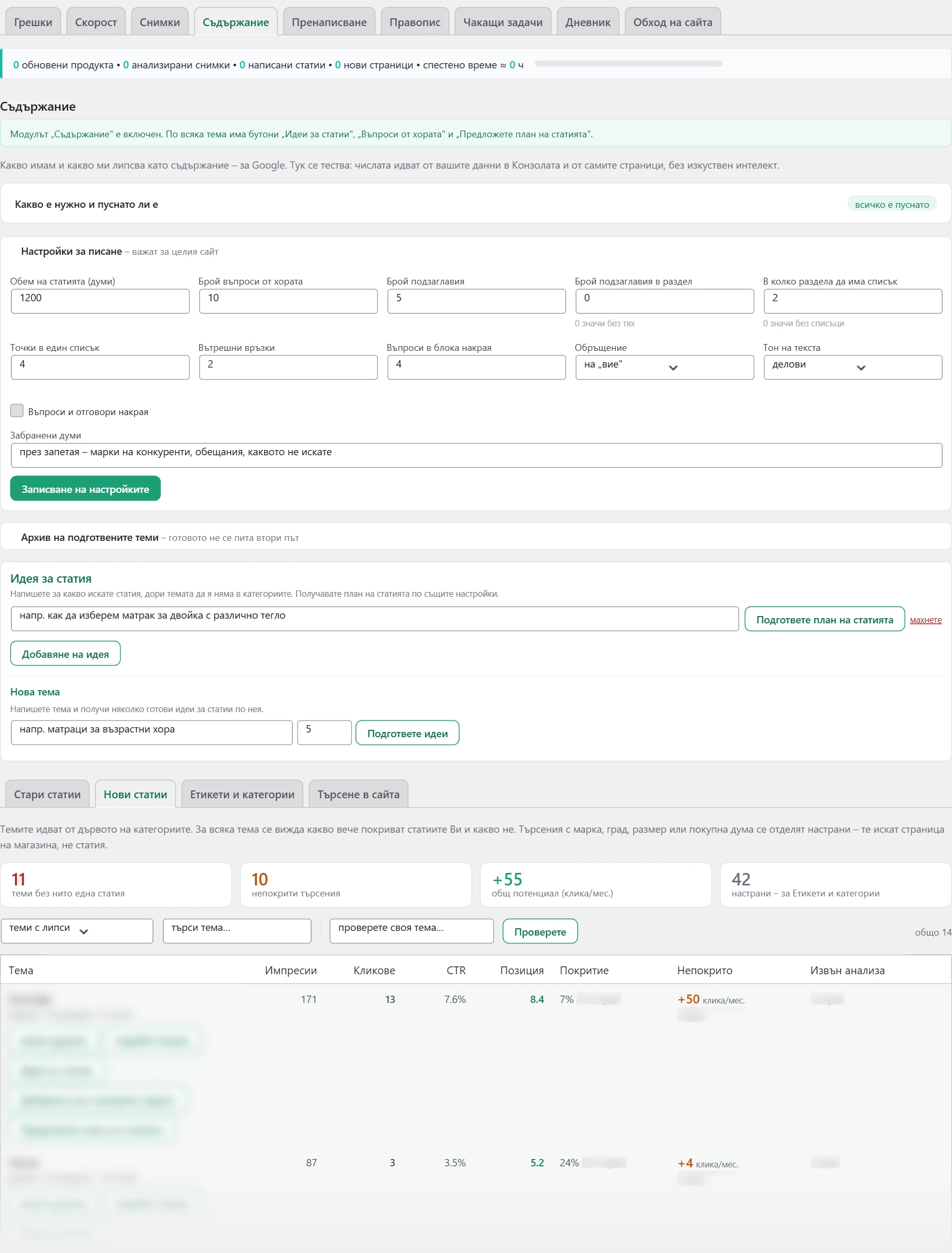This screenshot has width=952, height=1253.
Task: Switch to the "Грешки" tab
Action: pyautogui.click(x=33, y=22)
